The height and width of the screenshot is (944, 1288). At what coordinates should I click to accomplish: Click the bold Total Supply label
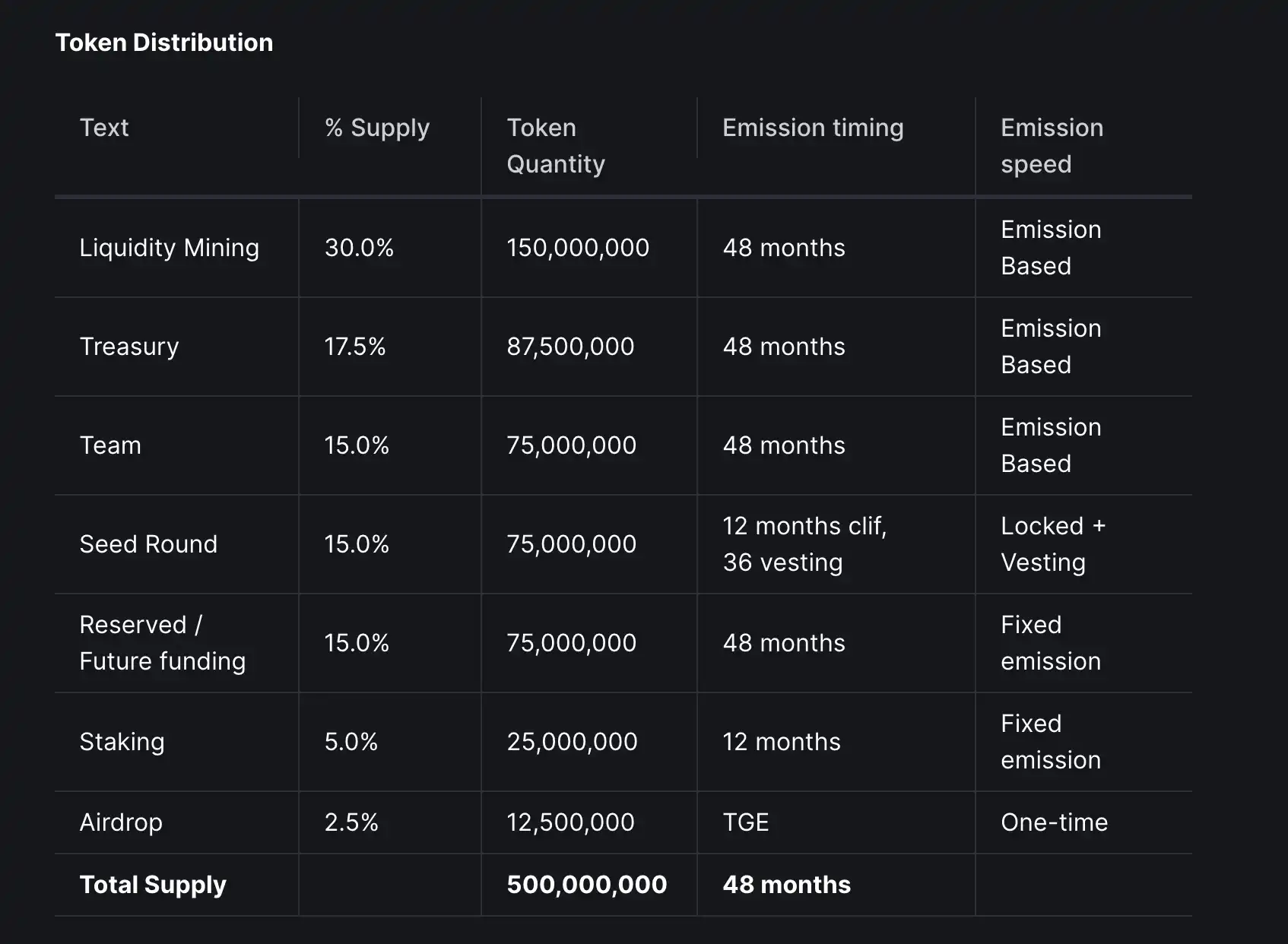tap(153, 885)
